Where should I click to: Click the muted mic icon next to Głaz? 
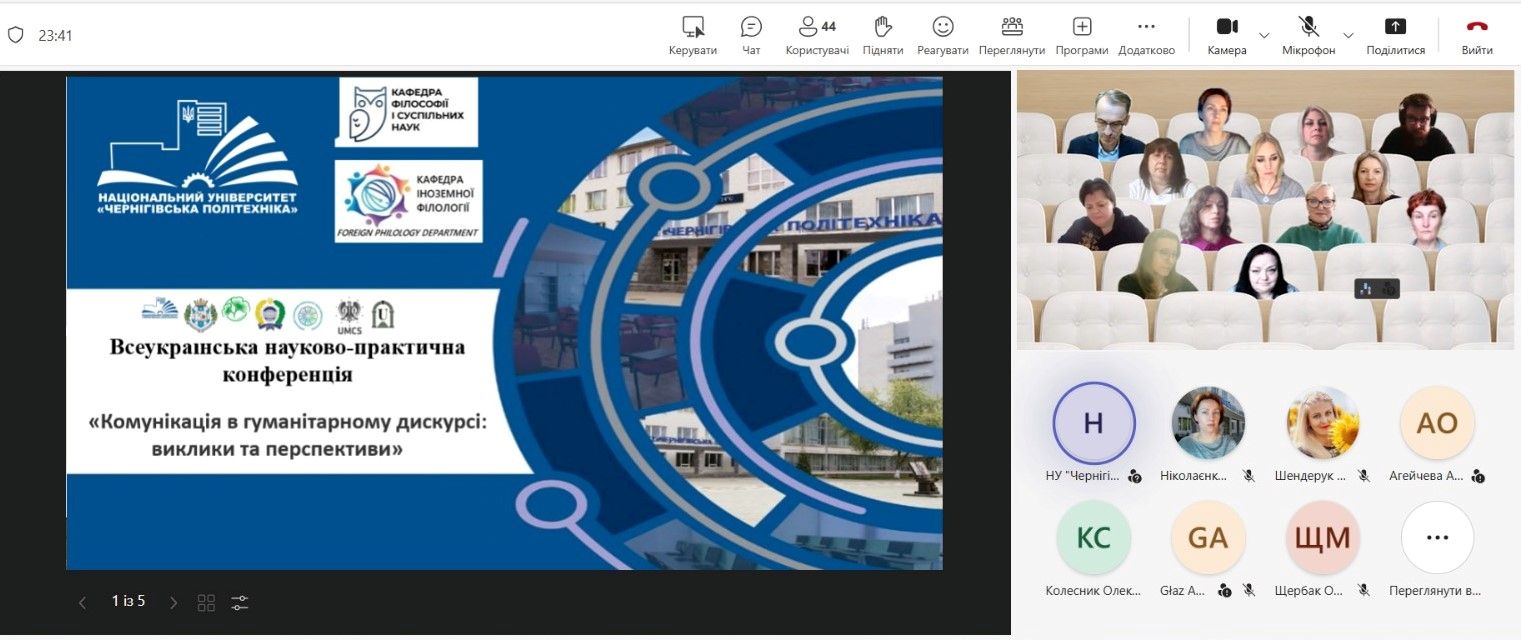click(x=1249, y=591)
